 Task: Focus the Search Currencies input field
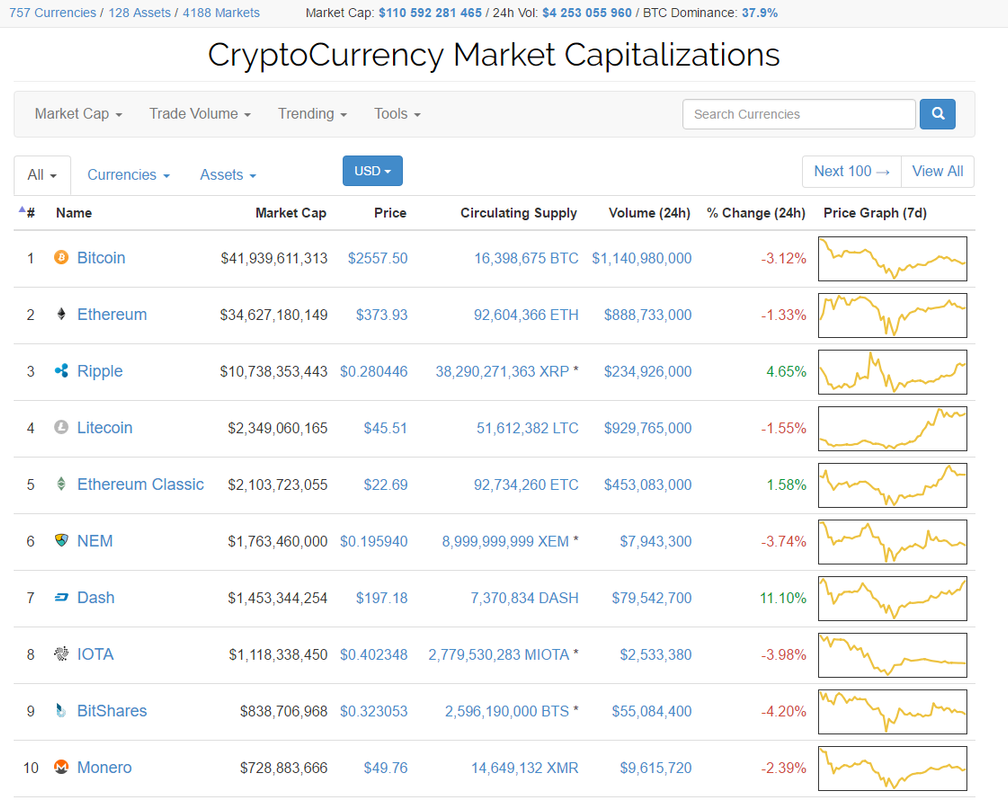pos(798,114)
